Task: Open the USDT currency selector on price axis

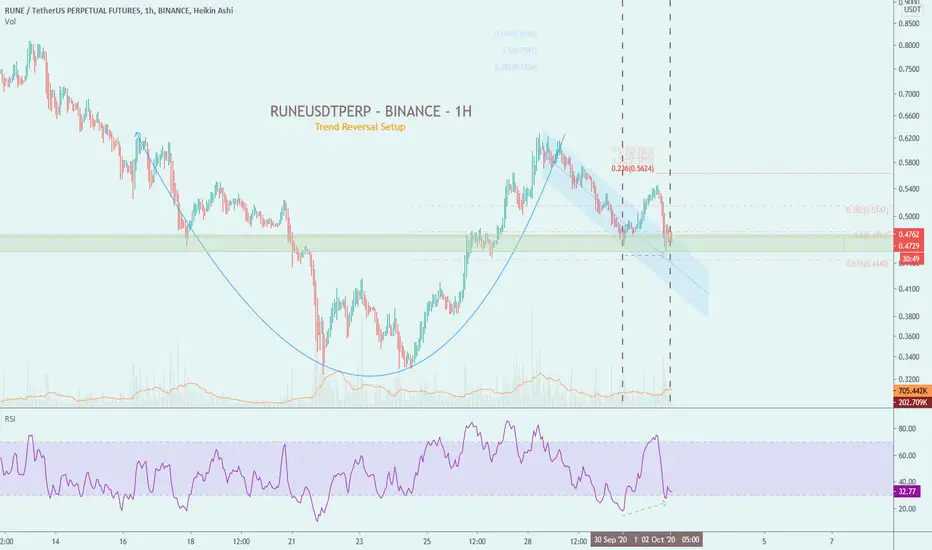Action: click(x=912, y=10)
